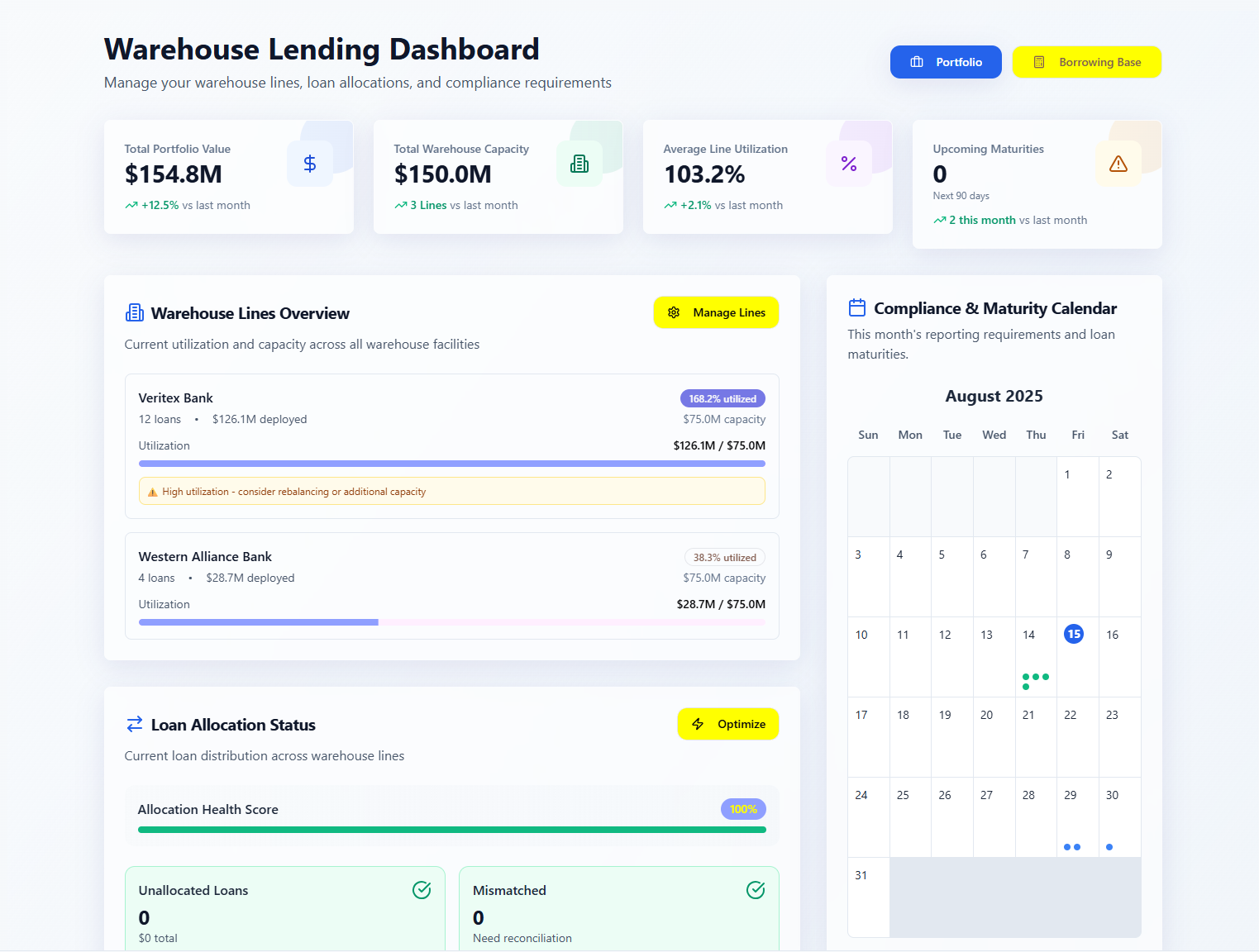Switch to the Borrowing Base view

[x=1087, y=62]
